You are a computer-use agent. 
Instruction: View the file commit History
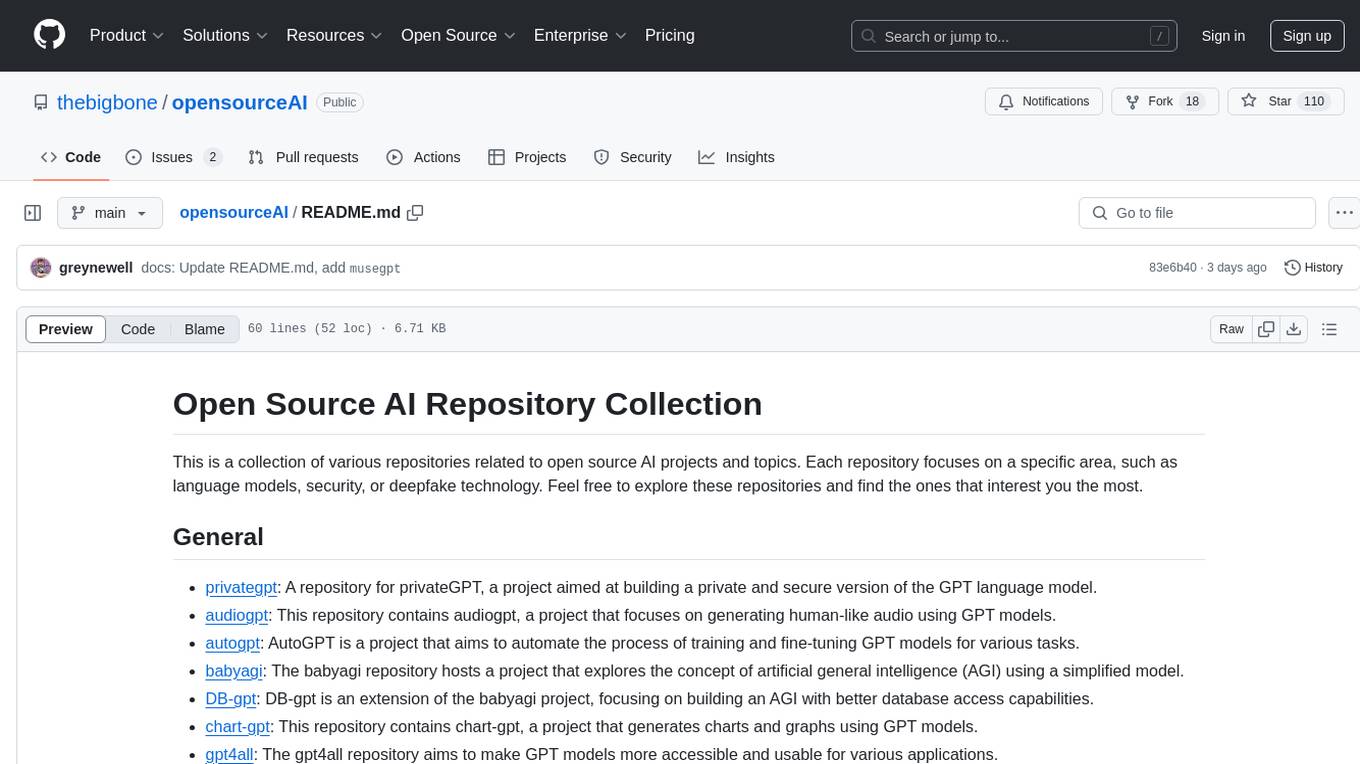click(1313, 268)
